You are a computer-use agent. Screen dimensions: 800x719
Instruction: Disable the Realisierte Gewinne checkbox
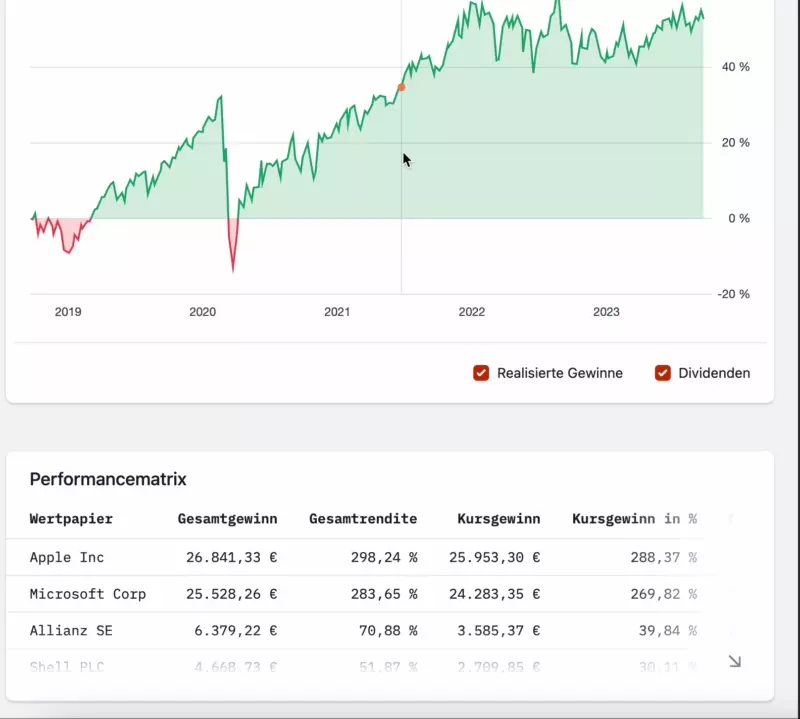[481, 373]
